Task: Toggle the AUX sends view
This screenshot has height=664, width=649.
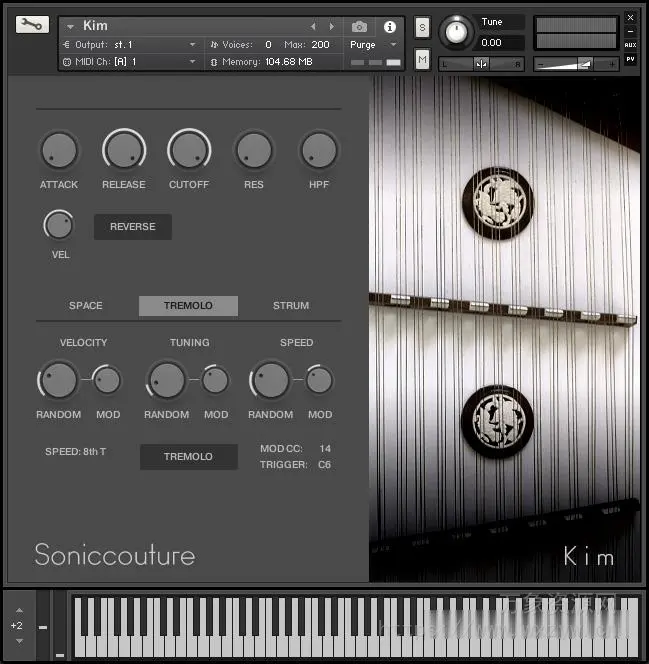Action: [x=630, y=45]
